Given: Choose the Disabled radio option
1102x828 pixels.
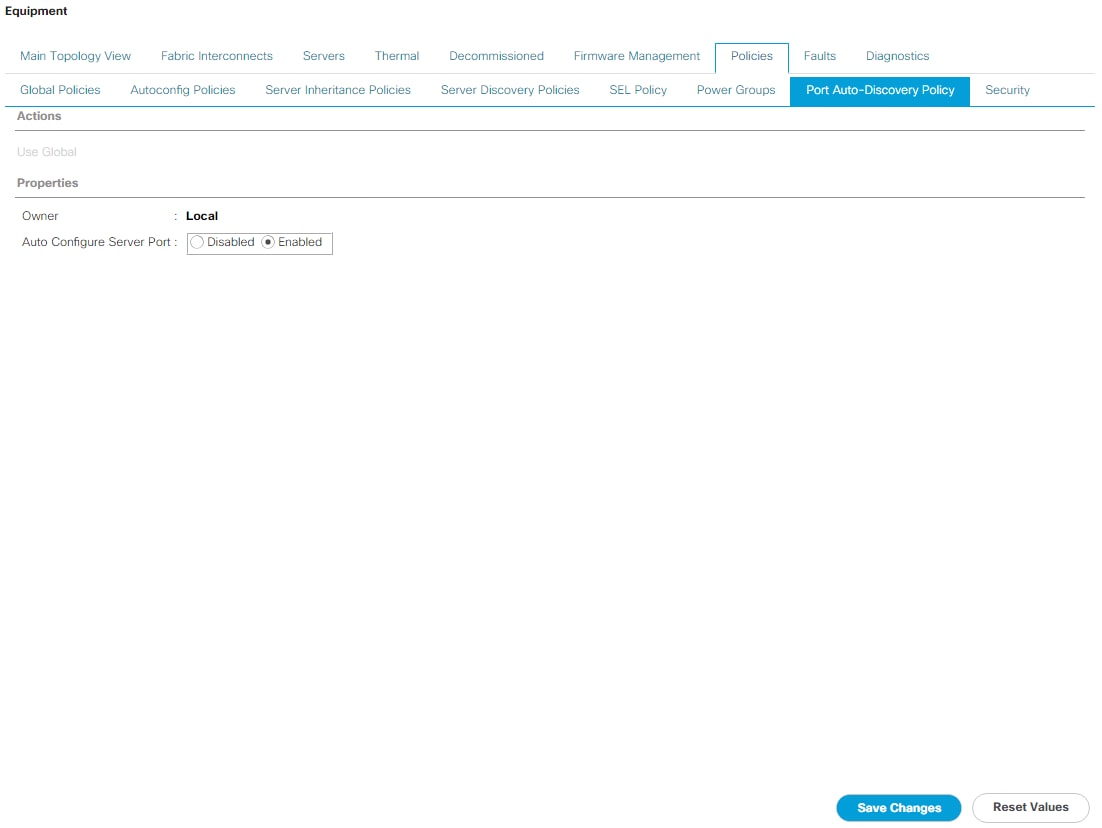Looking at the screenshot, I should pos(197,242).
